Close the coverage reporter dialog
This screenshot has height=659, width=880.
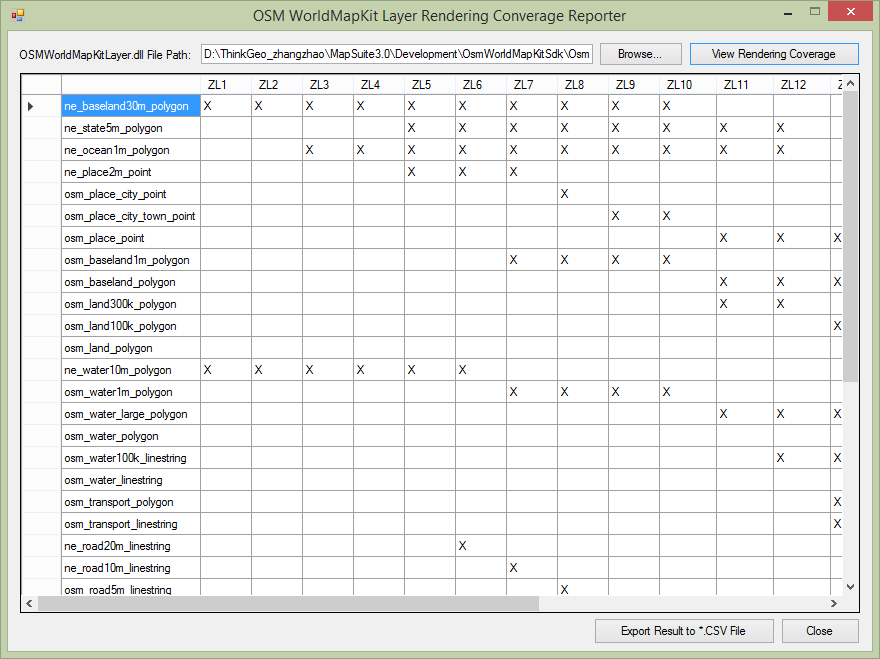[x=820, y=631]
